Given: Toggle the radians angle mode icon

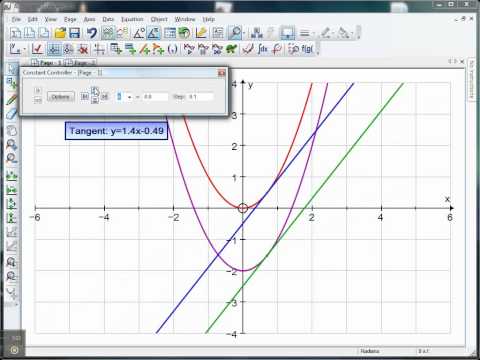Looking at the screenshot, I should (x=153, y=33).
